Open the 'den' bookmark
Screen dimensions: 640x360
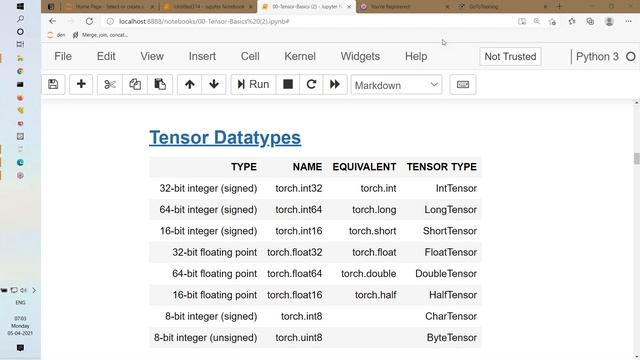click(x=57, y=35)
